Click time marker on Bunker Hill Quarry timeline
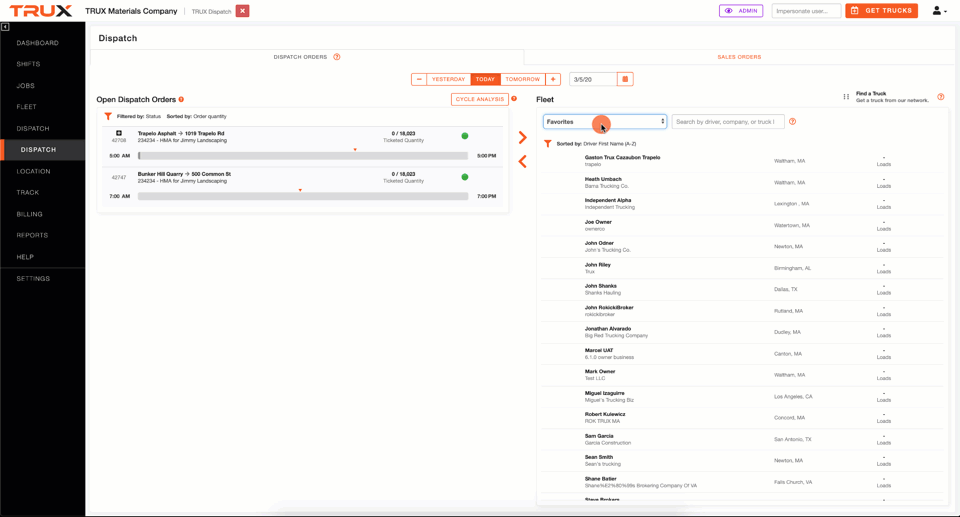The height and width of the screenshot is (517, 960). click(x=300, y=190)
